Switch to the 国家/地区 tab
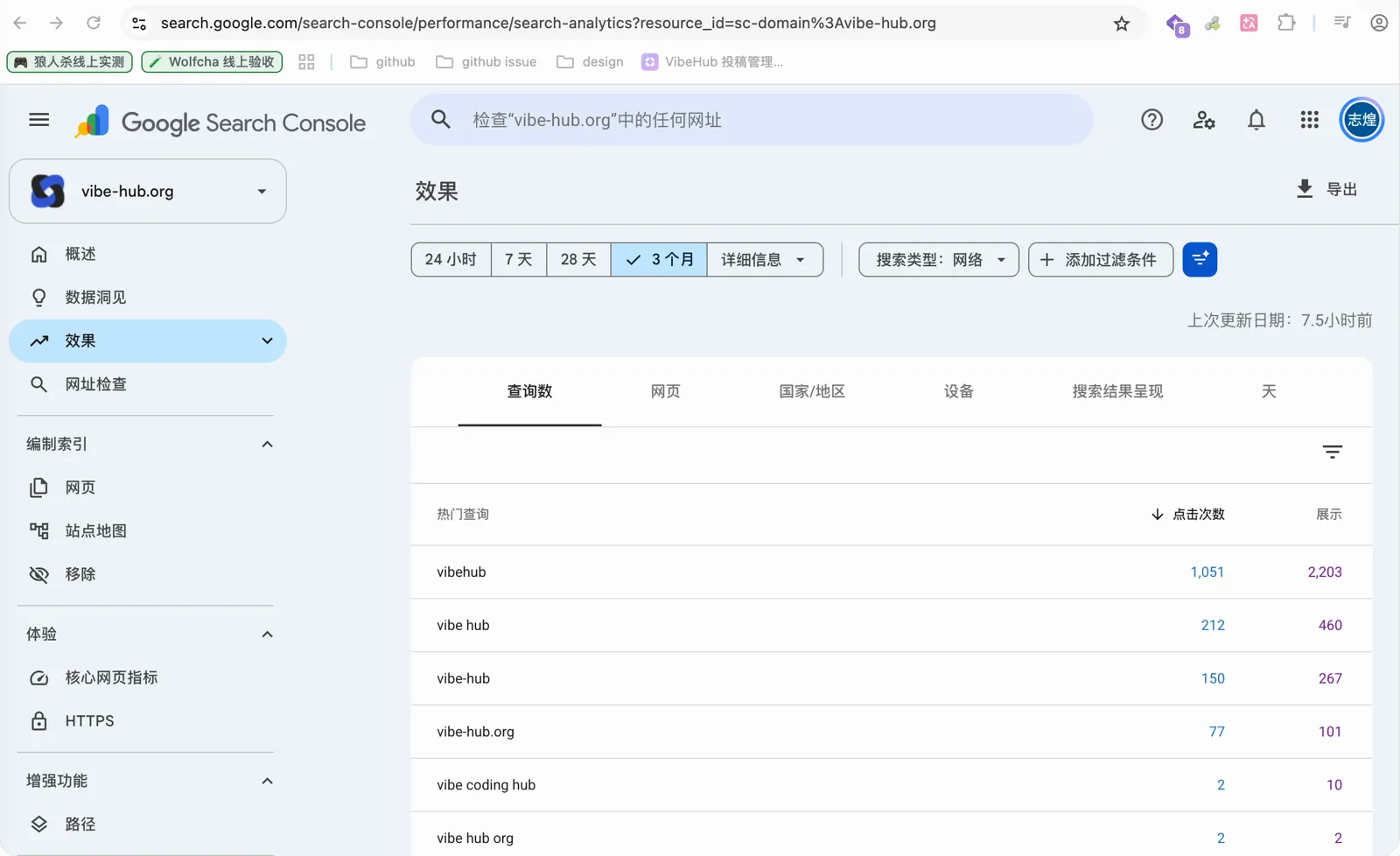The width and height of the screenshot is (1400, 856). click(x=812, y=391)
